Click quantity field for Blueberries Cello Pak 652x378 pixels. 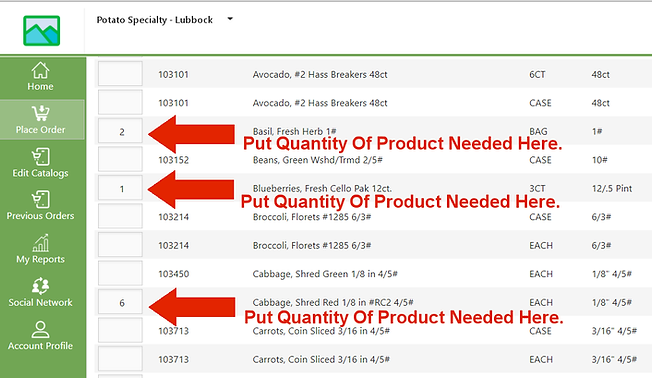pos(120,188)
